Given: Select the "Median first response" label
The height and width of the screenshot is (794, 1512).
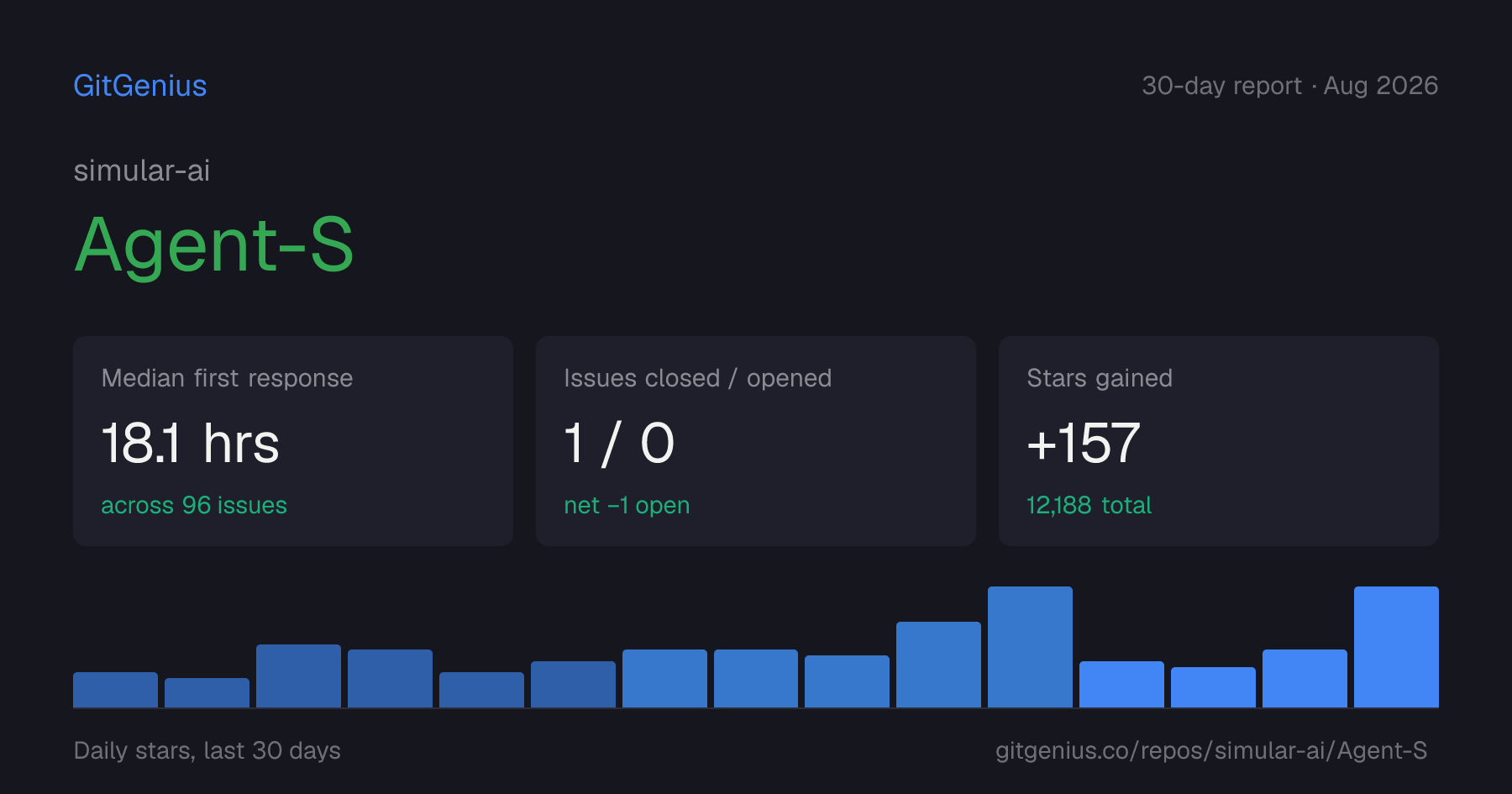Looking at the screenshot, I should [227, 378].
